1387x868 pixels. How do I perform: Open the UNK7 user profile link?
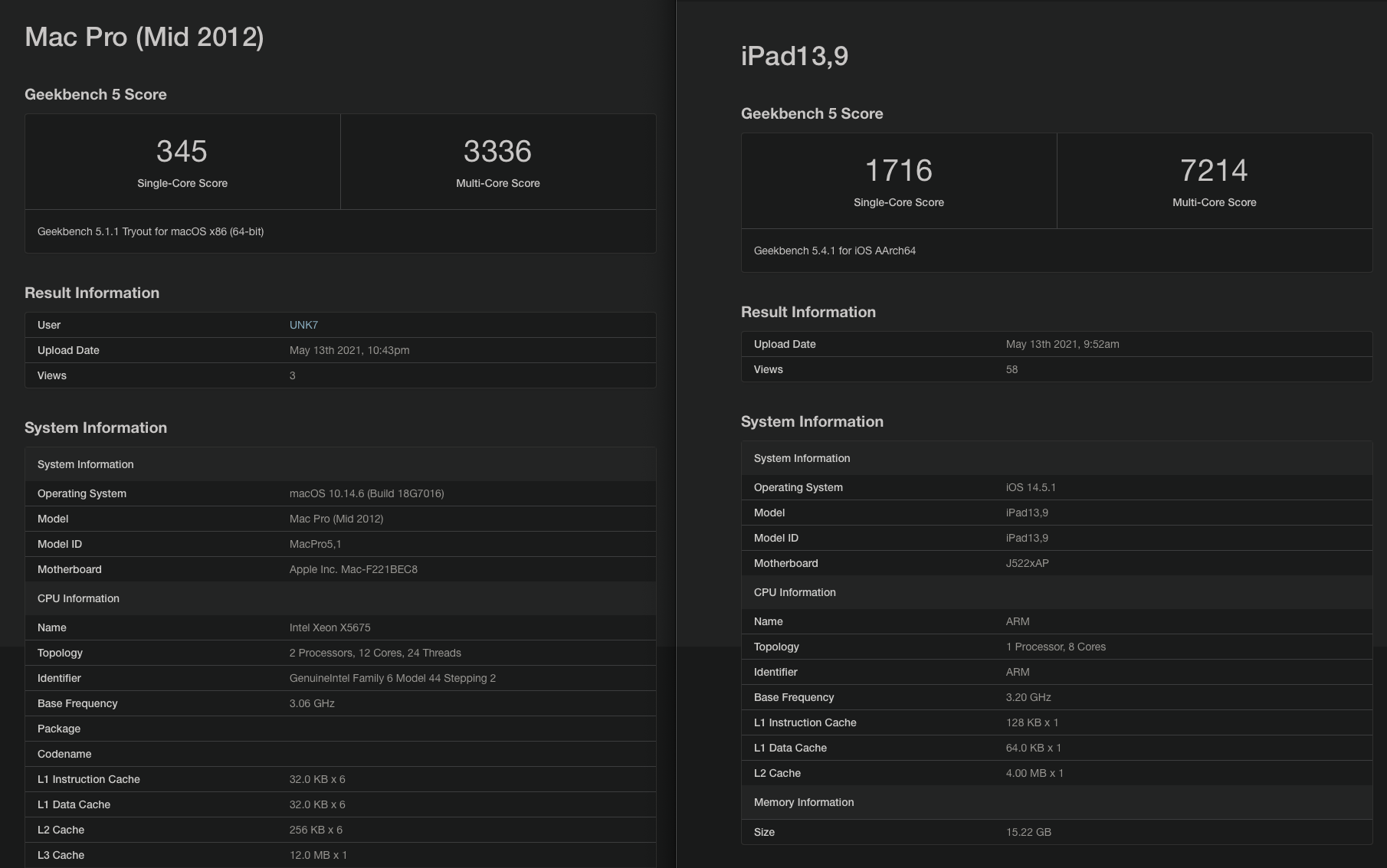pyautogui.click(x=303, y=325)
